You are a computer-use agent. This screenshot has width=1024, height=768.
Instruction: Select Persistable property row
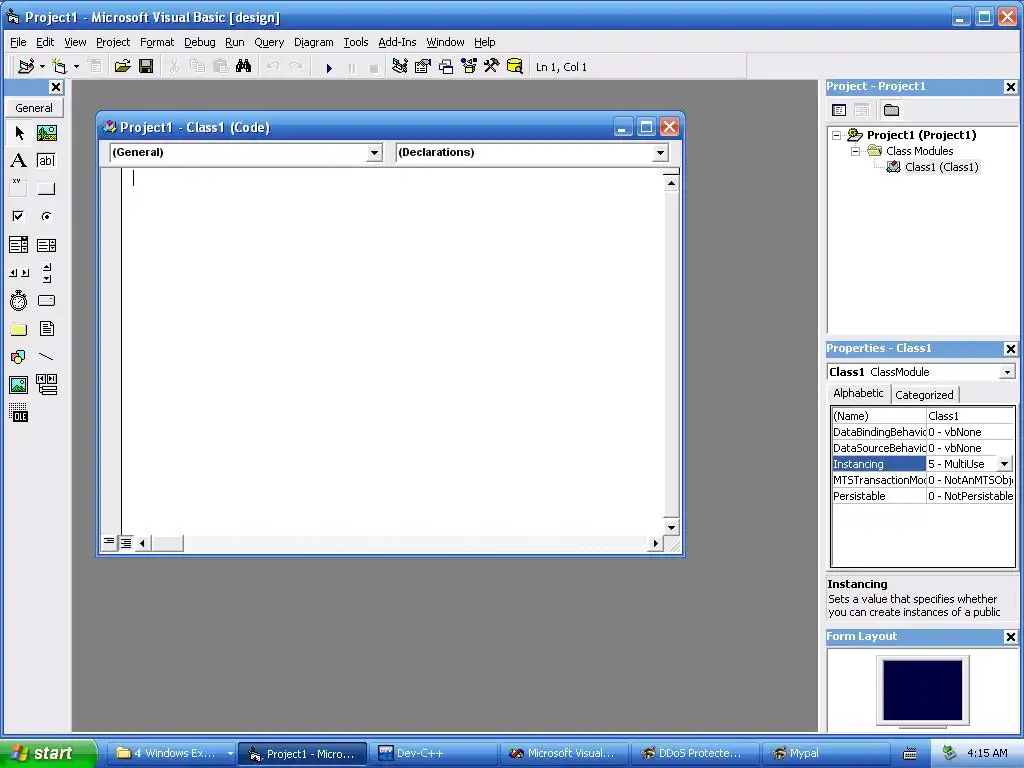click(x=923, y=496)
